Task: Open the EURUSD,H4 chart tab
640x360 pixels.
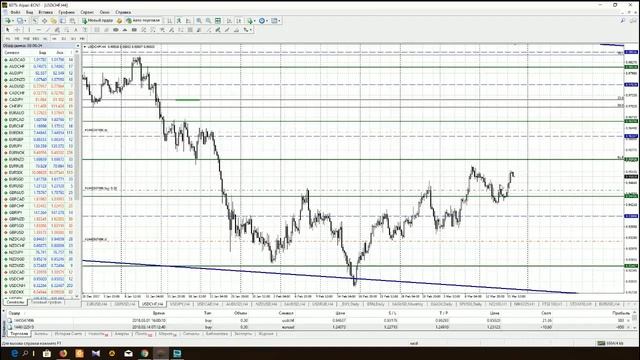Action: [x=96, y=304]
